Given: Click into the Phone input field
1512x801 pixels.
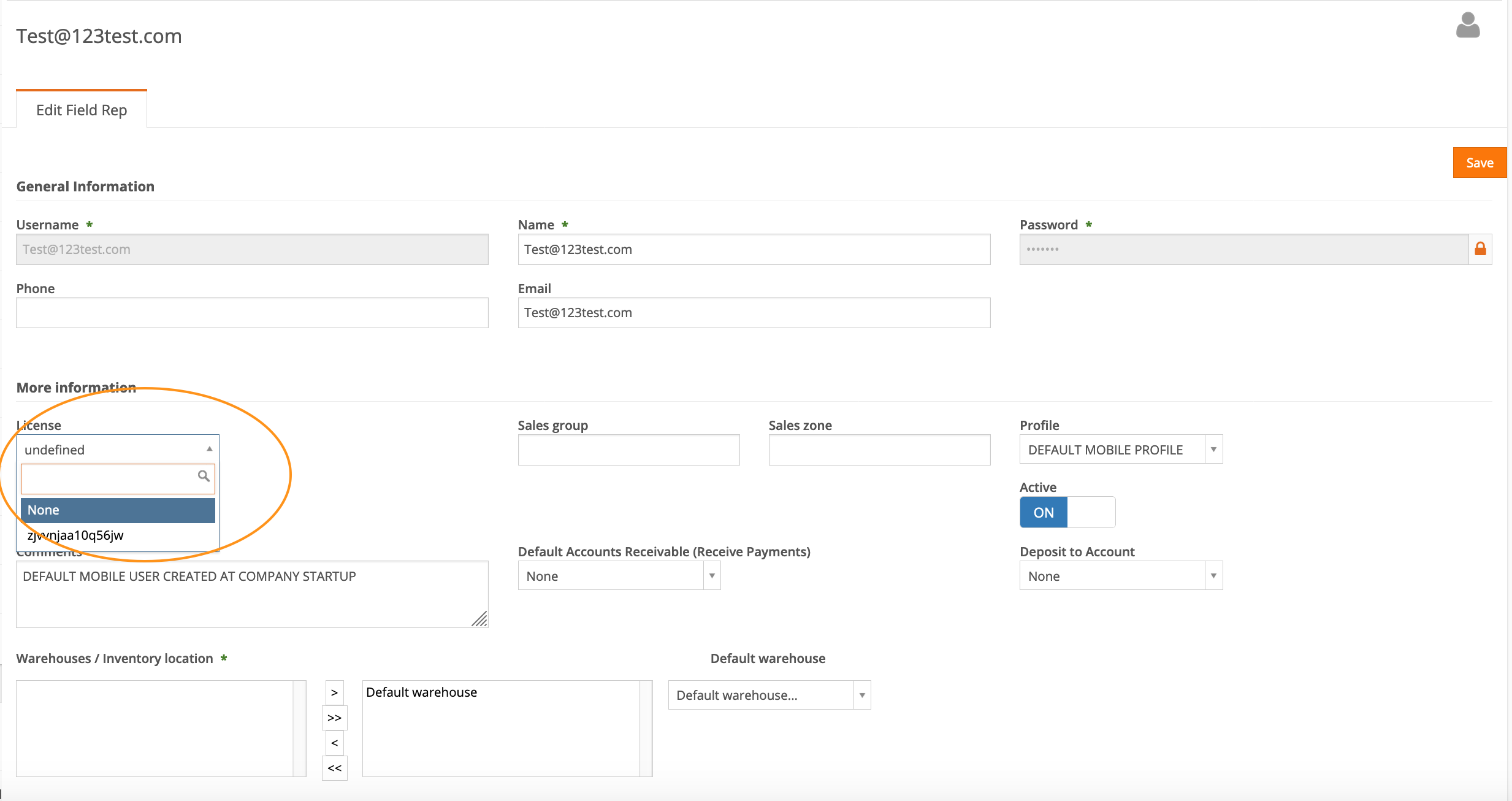Looking at the screenshot, I should pos(252,313).
